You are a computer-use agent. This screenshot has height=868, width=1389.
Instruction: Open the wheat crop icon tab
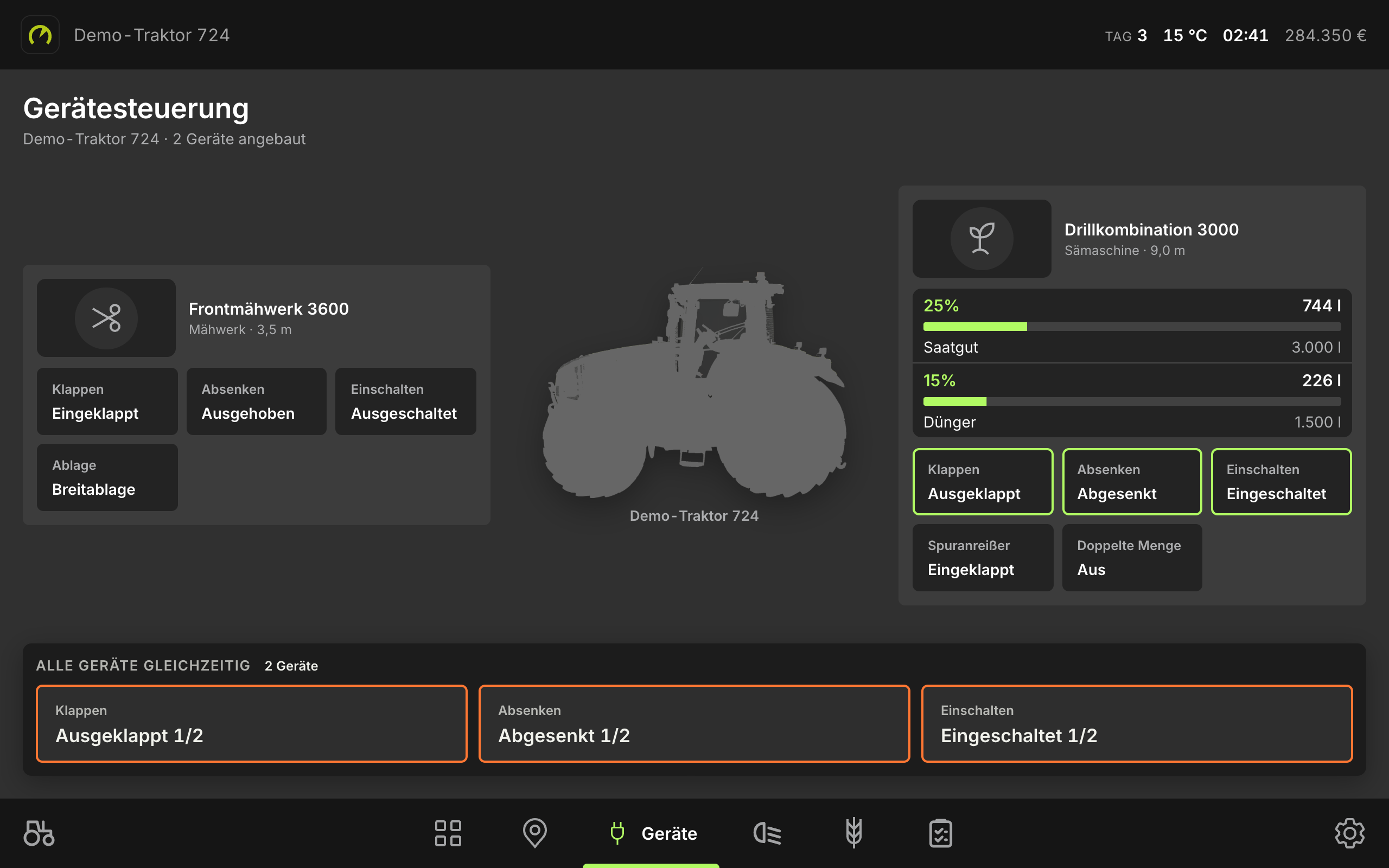click(x=853, y=833)
